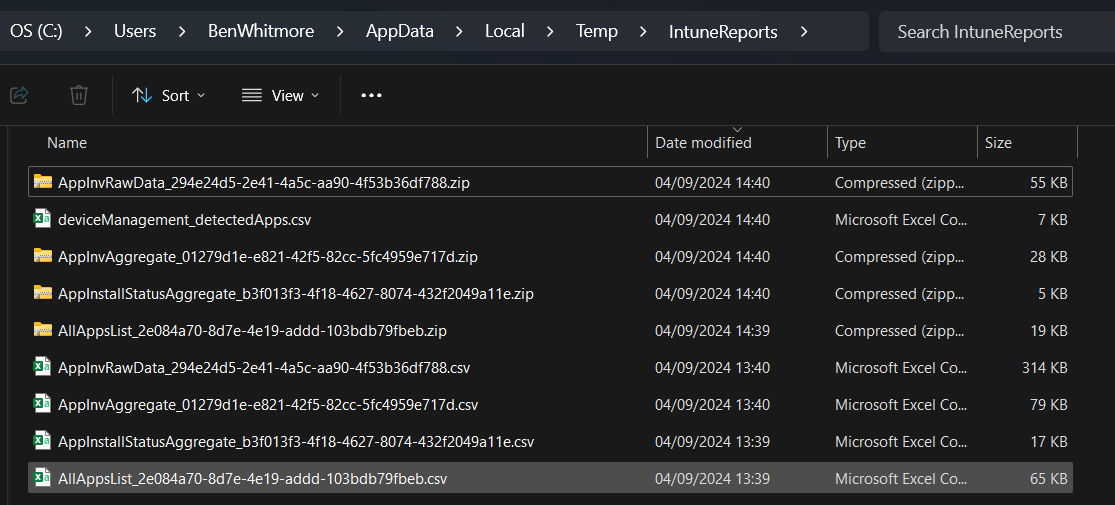This screenshot has width=1115, height=505.
Task: Expand chevron after Local breadcrumb
Action: [x=551, y=31]
